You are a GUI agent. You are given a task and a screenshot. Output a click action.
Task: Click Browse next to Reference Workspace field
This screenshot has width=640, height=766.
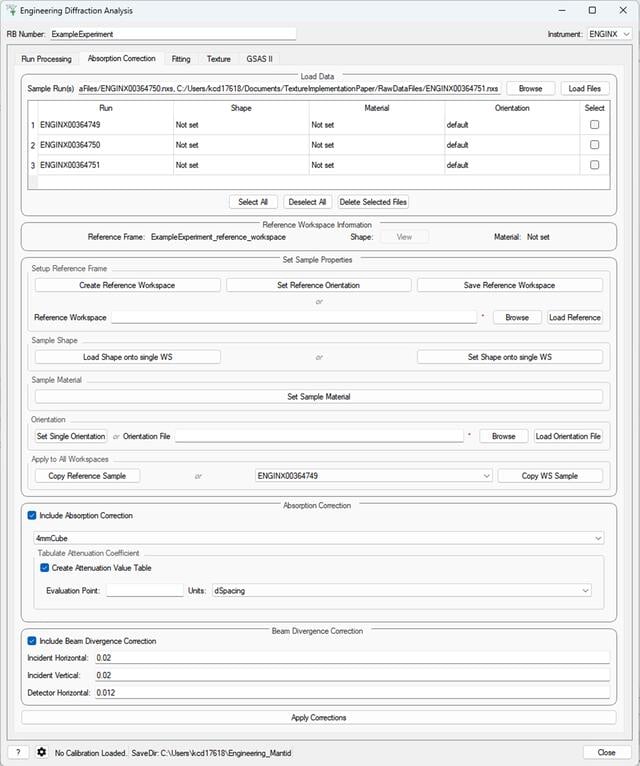coord(517,318)
